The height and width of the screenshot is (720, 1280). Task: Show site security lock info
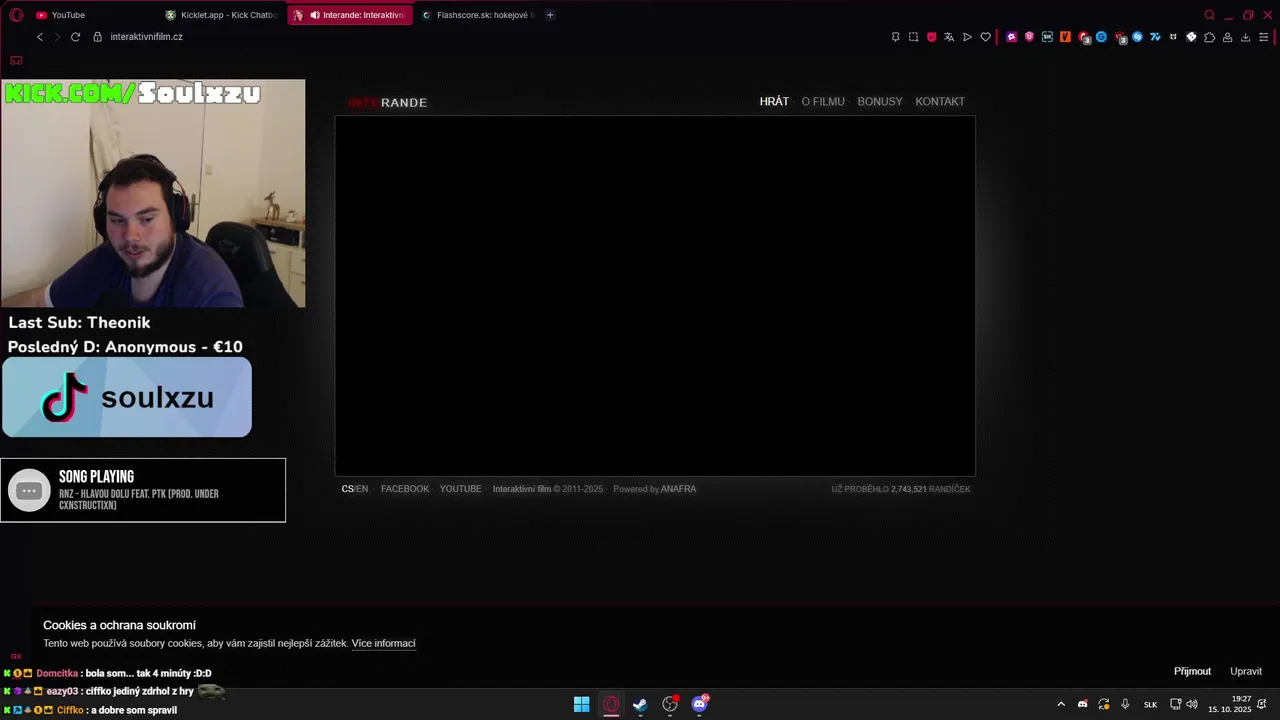point(98,37)
